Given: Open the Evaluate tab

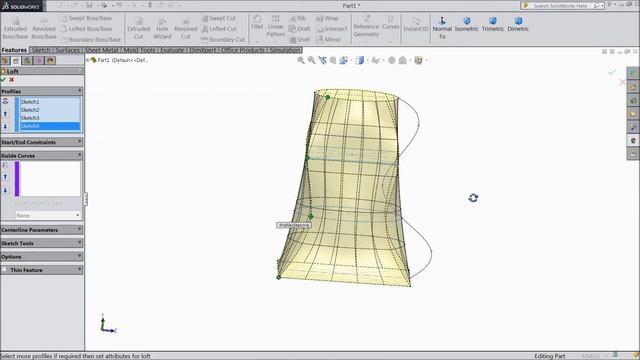Looking at the screenshot, I should (x=172, y=50).
